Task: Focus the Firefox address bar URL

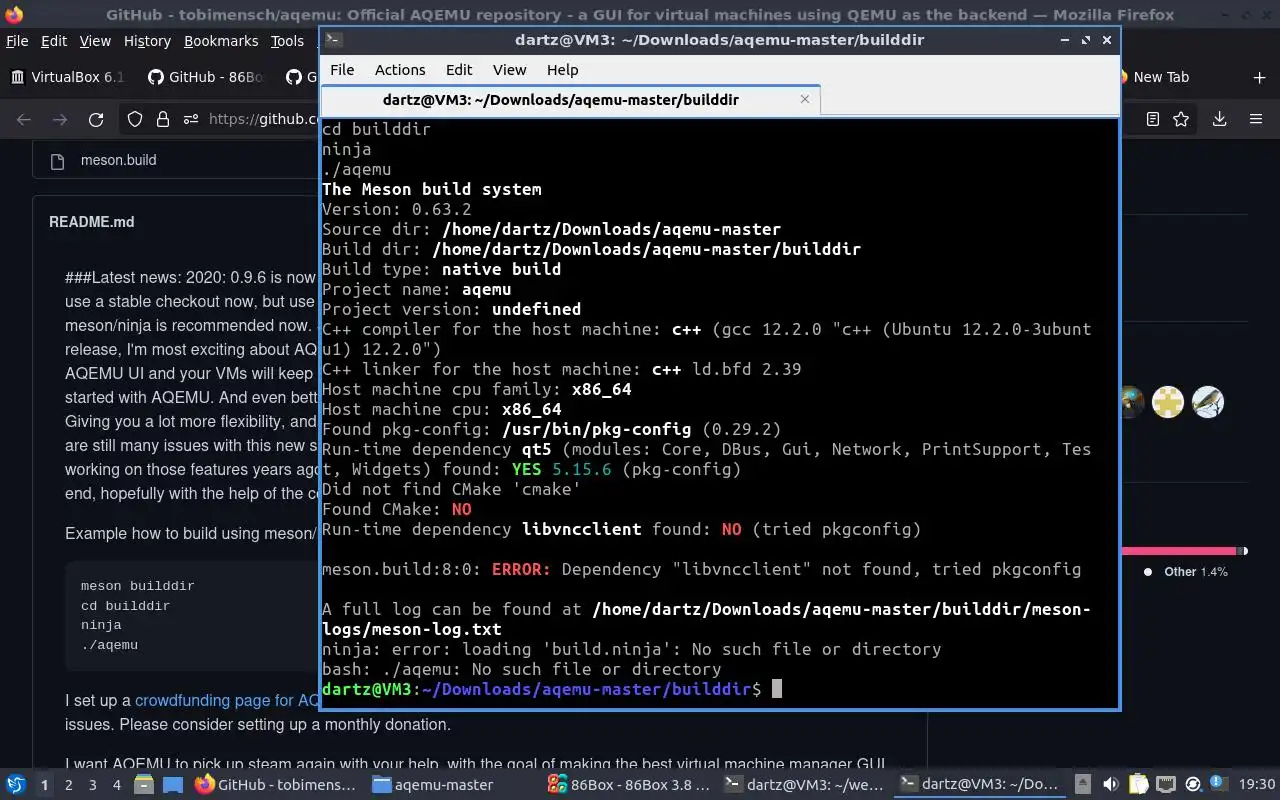Action: 264,119
